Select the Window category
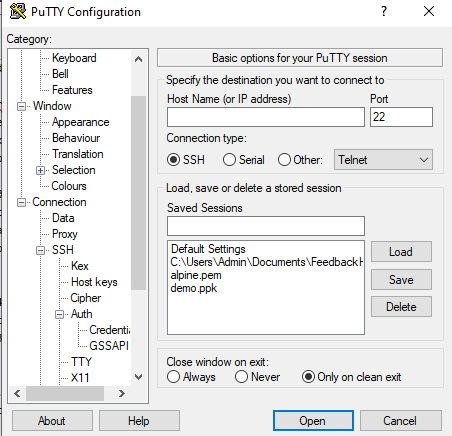Image resolution: width=452 pixels, height=436 pixels. tap(52, 106)
